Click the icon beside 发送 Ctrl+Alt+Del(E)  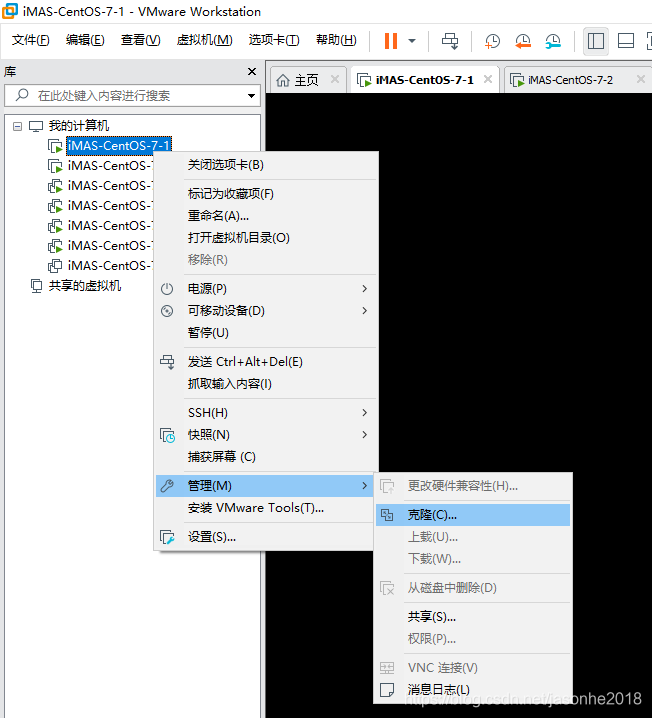coord(167,362)
